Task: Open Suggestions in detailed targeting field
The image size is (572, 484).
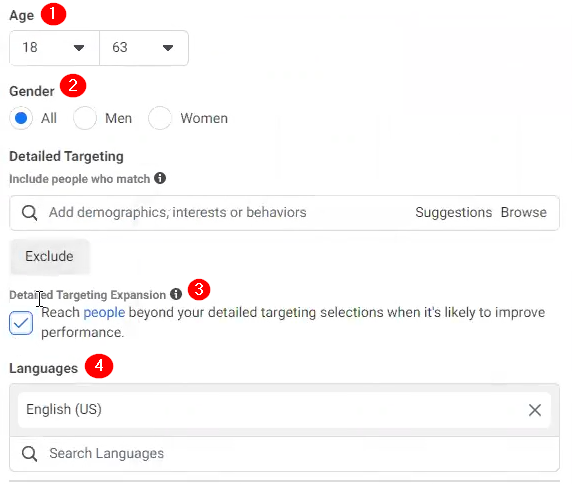Action: (453, 212)
